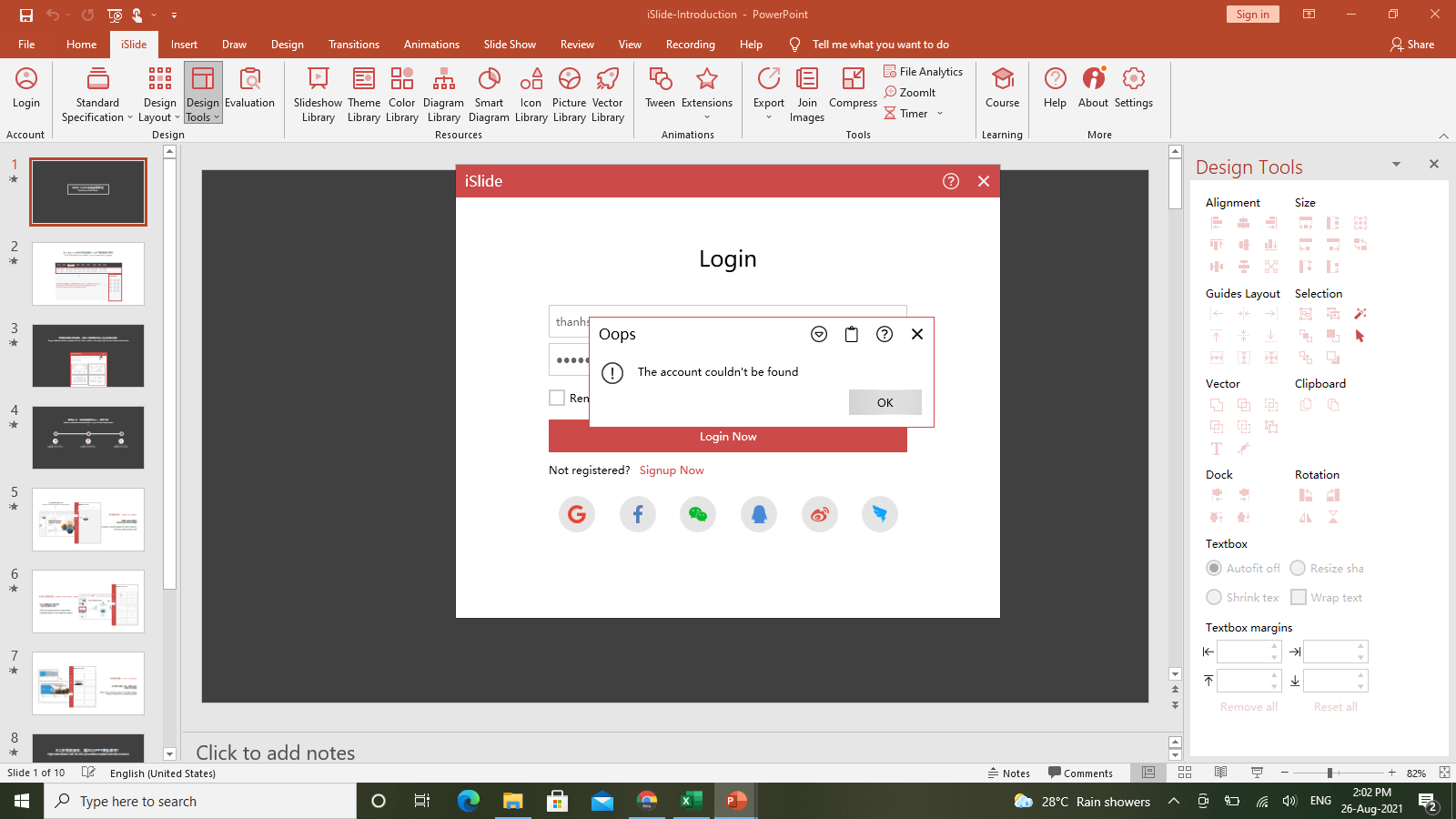Launch the ZoomIt tool

tap(910, 92)
